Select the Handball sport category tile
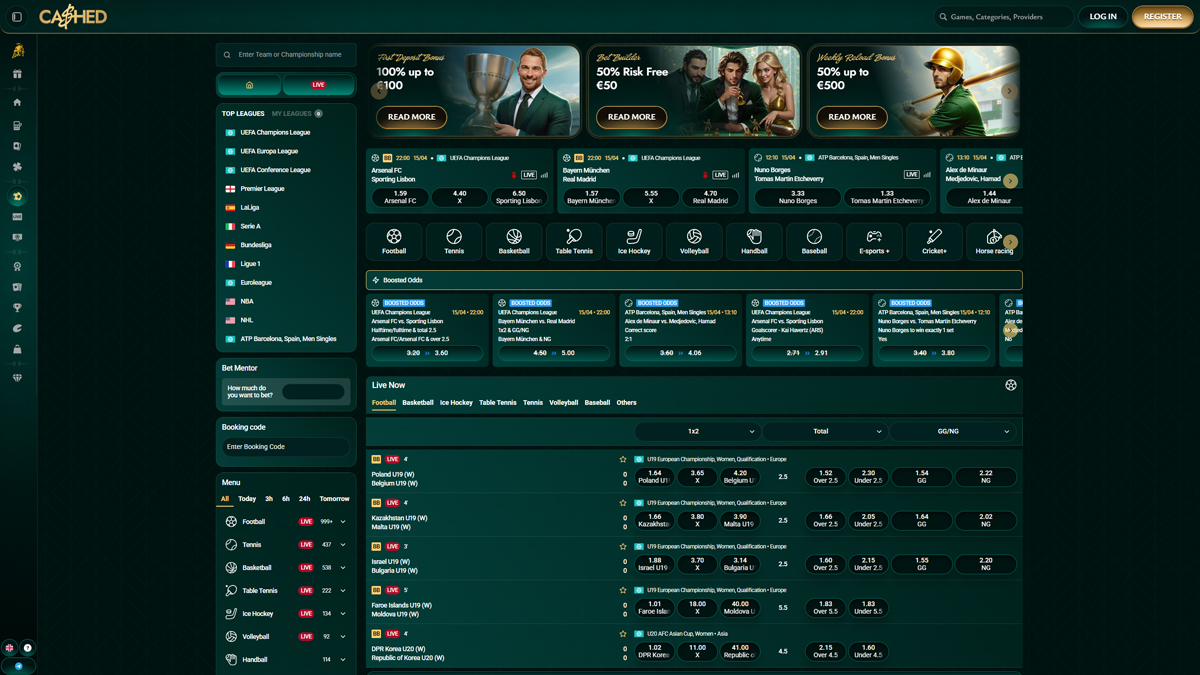The height and width of the screenshot is (675, 1200). pyautogui.click(x=754, y=241)
